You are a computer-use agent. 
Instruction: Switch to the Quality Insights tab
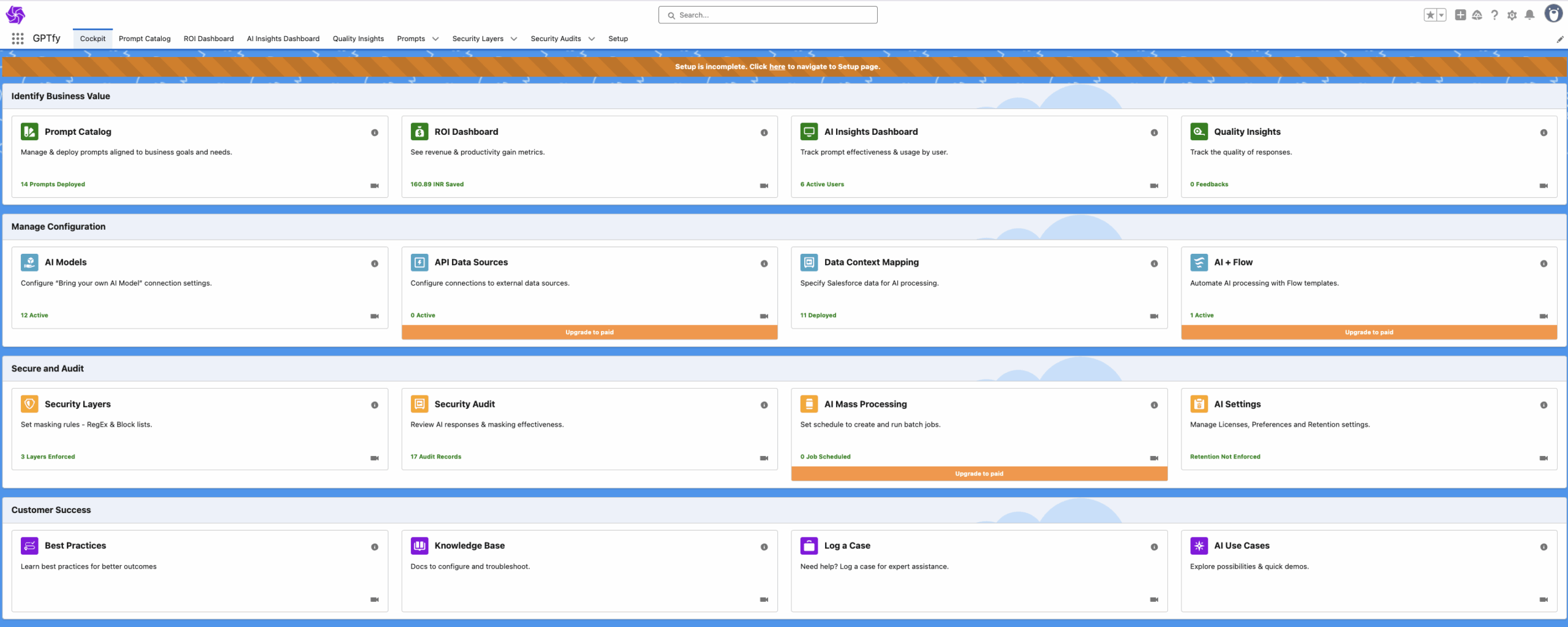(x=358, y=39)
